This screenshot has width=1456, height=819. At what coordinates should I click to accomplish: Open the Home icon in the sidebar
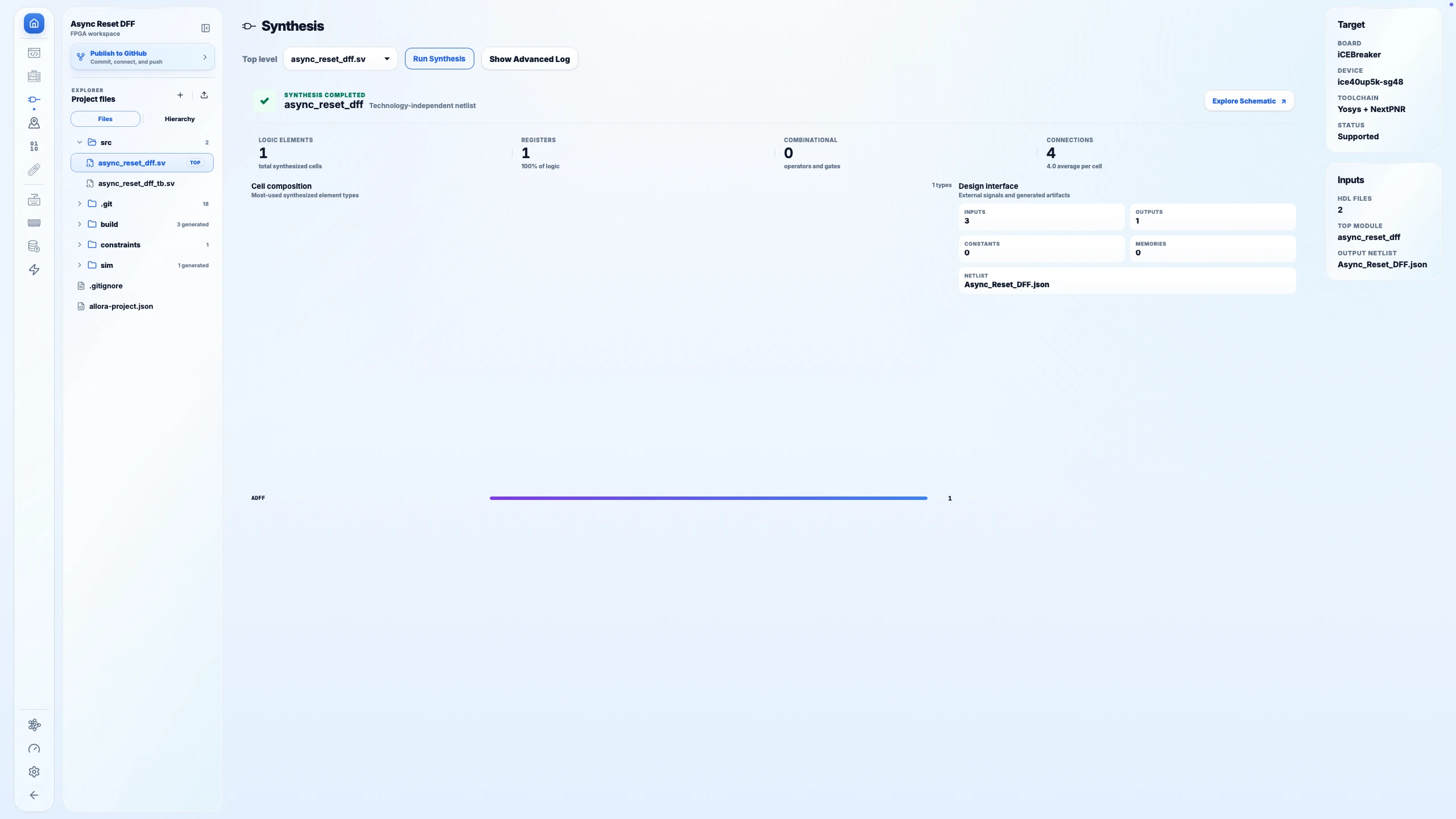(x=34, y=23)
